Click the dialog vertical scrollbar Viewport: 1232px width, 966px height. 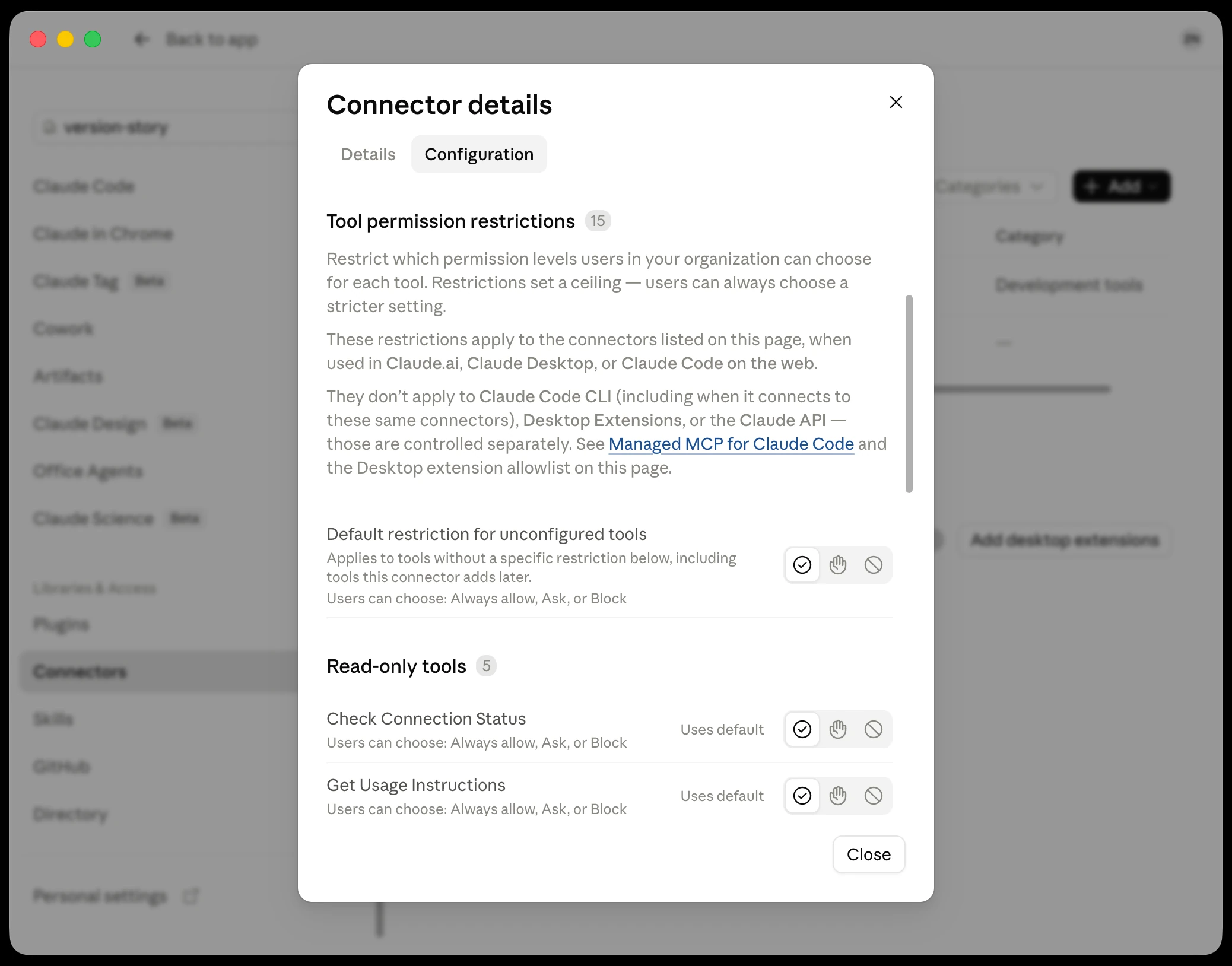[909, 394]
